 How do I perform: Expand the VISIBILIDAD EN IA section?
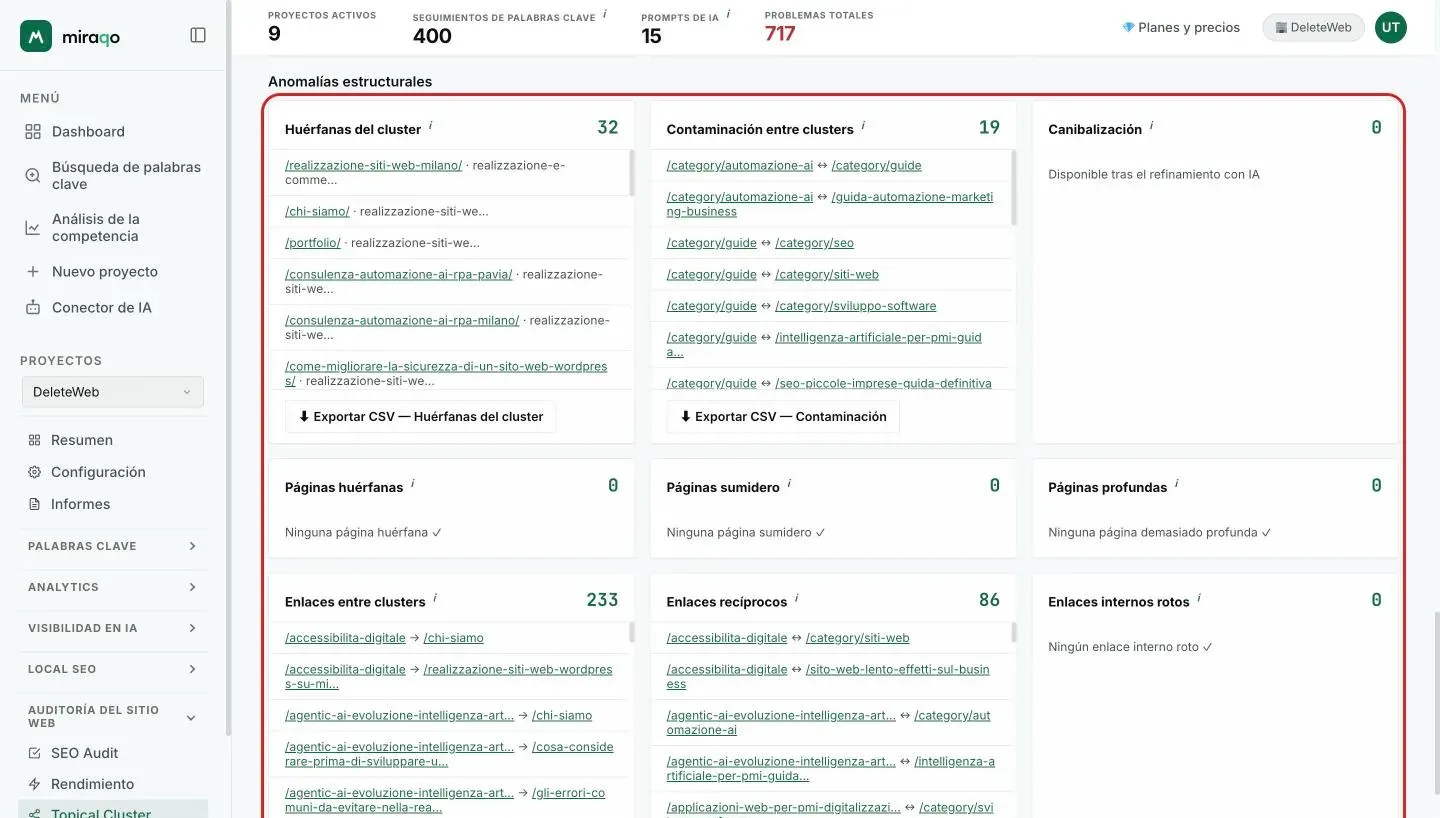tap(113, 628)
